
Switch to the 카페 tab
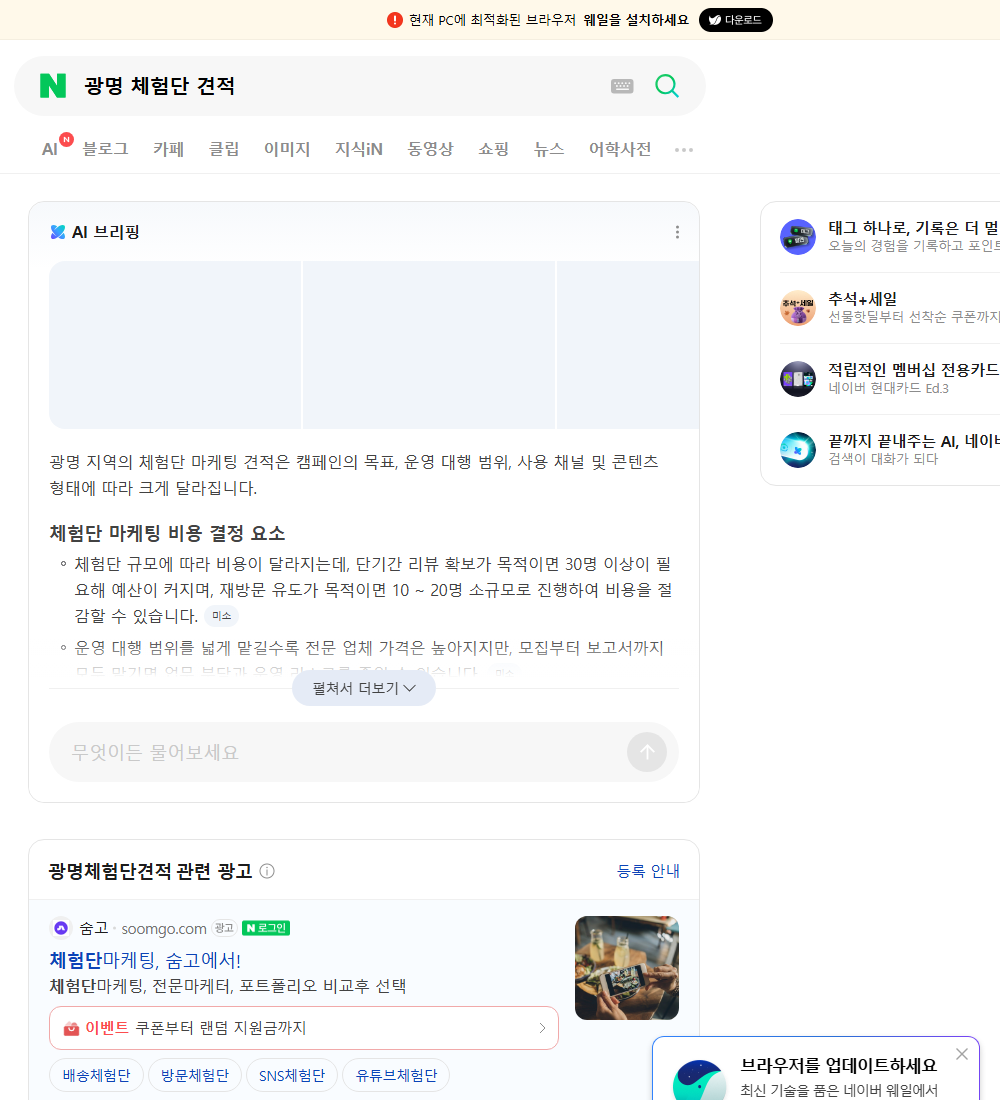pos(168,149)
